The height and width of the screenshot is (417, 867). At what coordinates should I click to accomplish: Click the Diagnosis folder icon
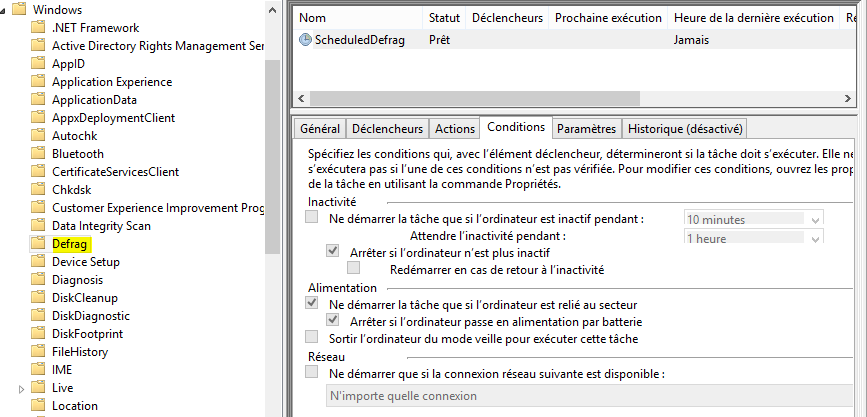pos(38,280)
